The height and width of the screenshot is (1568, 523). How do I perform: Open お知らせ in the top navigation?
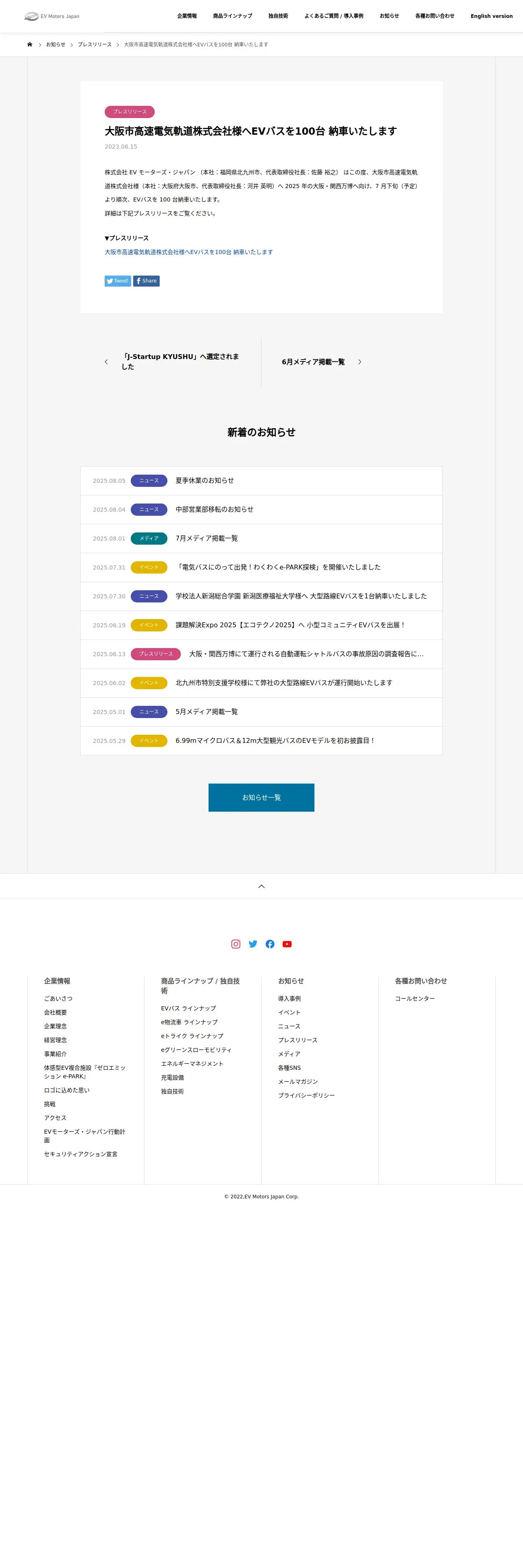tap(389, 16)
